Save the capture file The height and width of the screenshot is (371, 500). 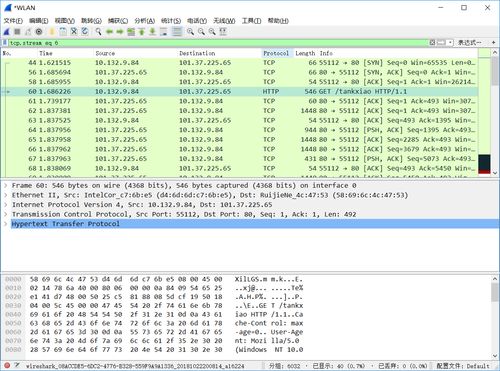click(63, 32)
